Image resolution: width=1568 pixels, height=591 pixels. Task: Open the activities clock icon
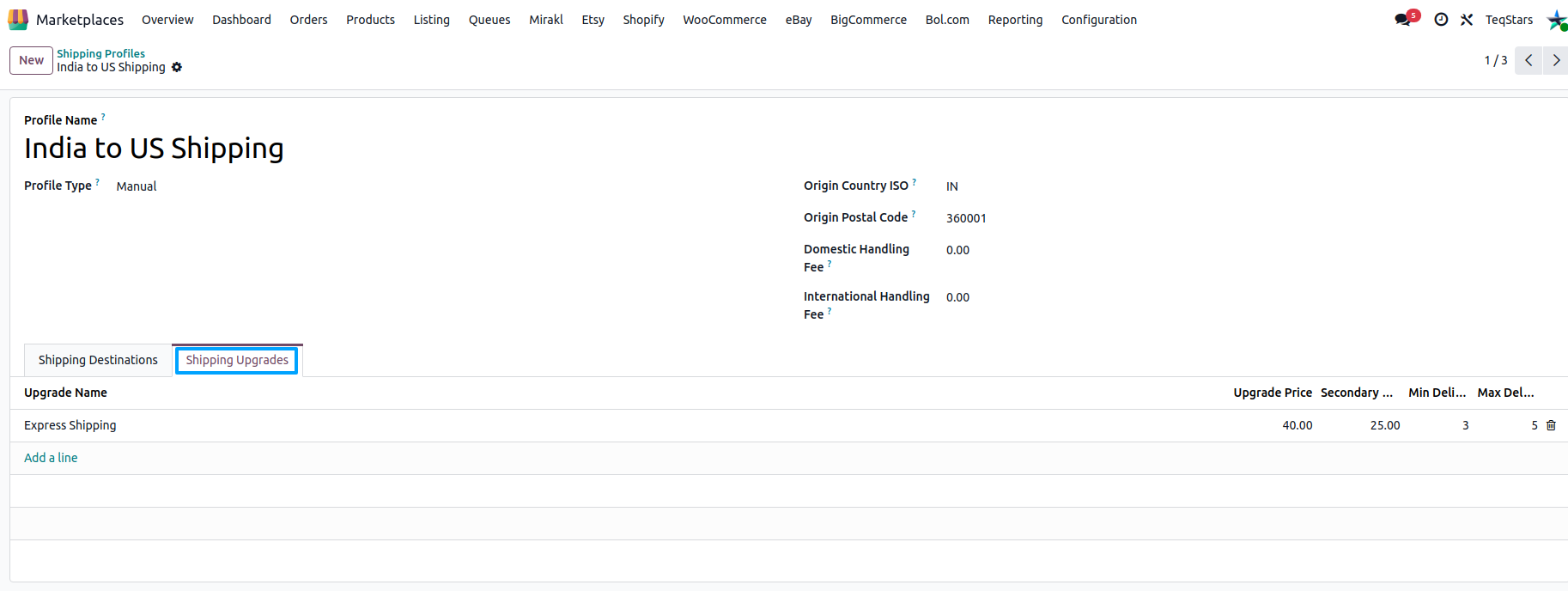(1441, 19)
